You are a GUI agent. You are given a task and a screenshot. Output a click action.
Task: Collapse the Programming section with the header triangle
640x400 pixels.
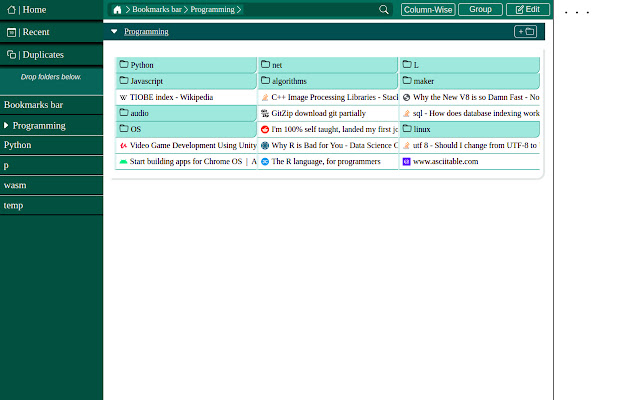[x=114, y=31]
